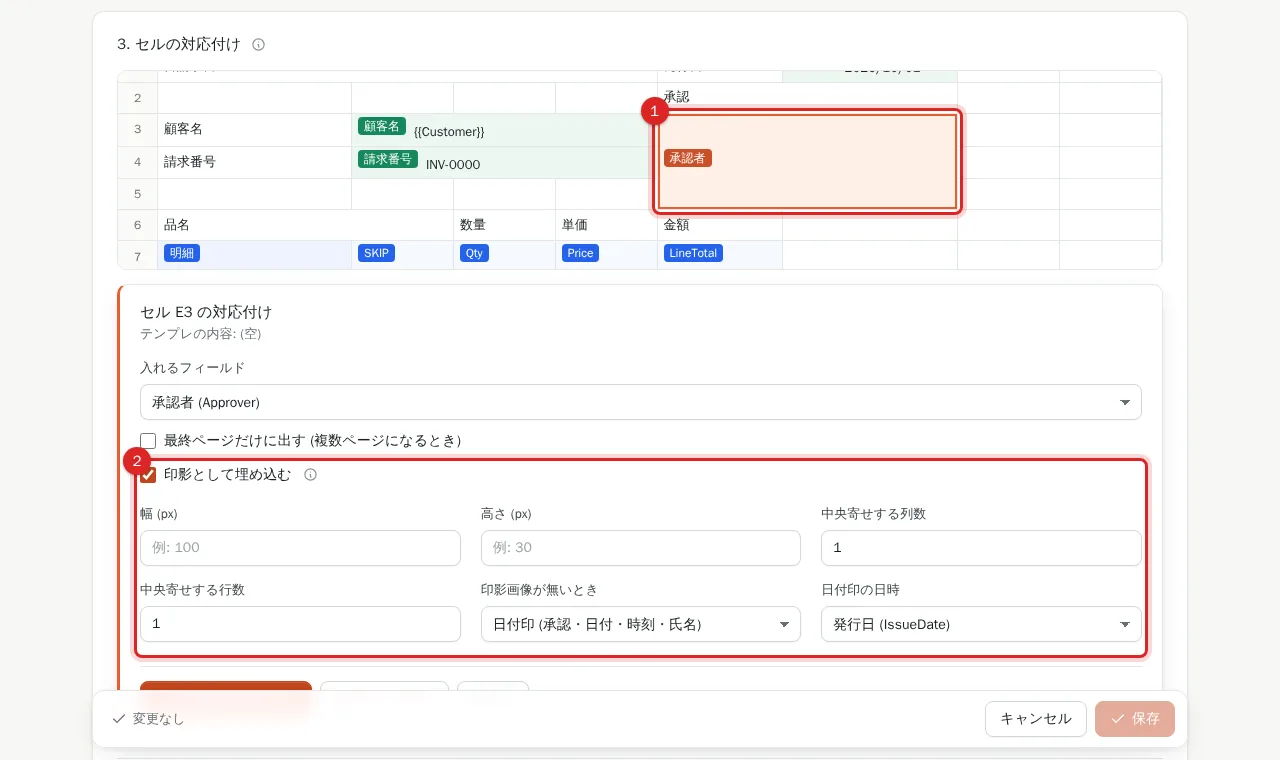The width and height of the screenshot is (1280, 760).
Task: Click the 顧客名 label cell in row 3
Action: [x=255, y=130]
